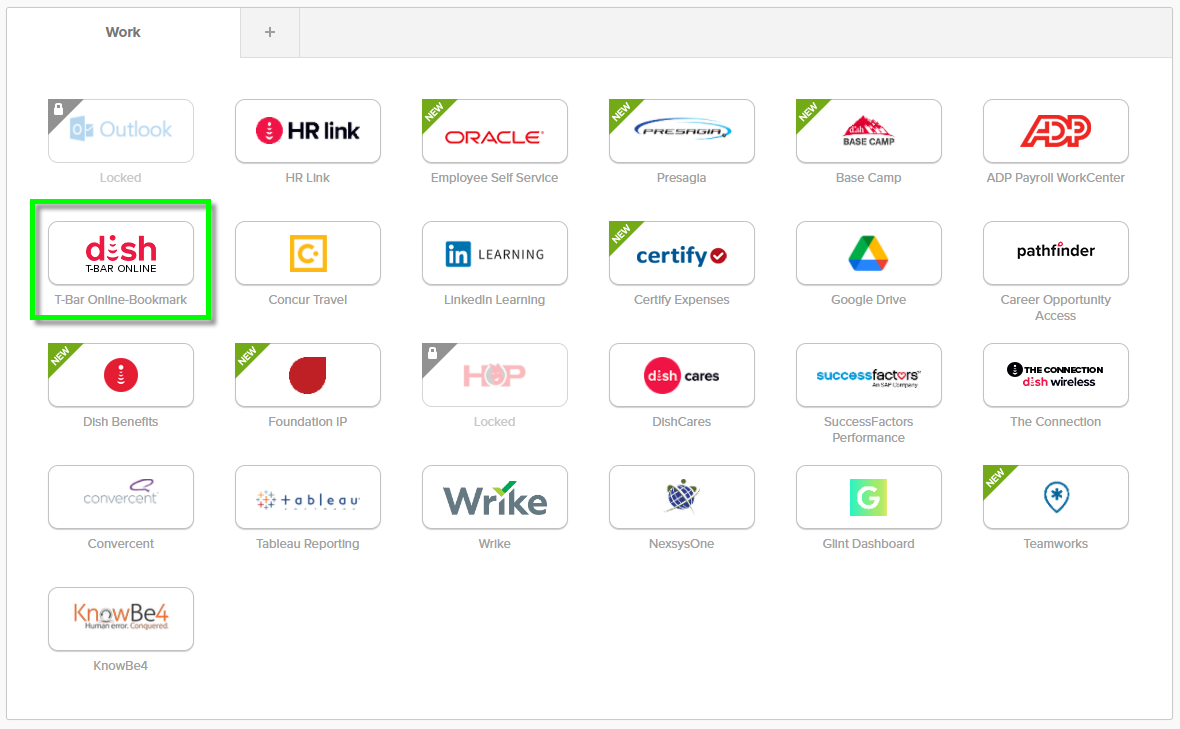1180x729 pixels.
Task: Click the Wrike label text
Action: (x=494, y=543)
